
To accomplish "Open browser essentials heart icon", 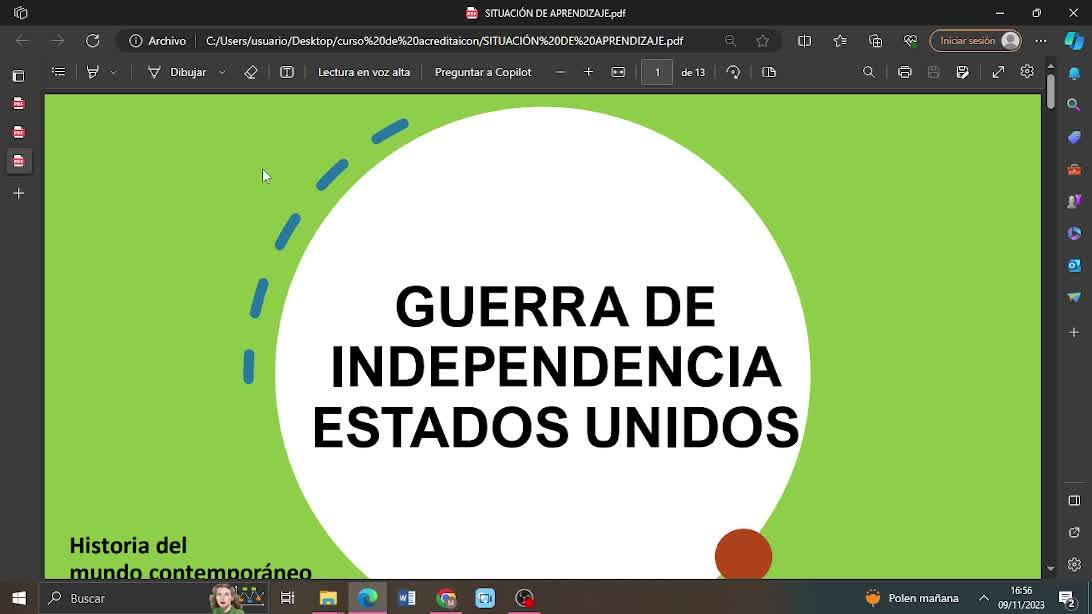I will pyautogui.click(x=910, y=40).
